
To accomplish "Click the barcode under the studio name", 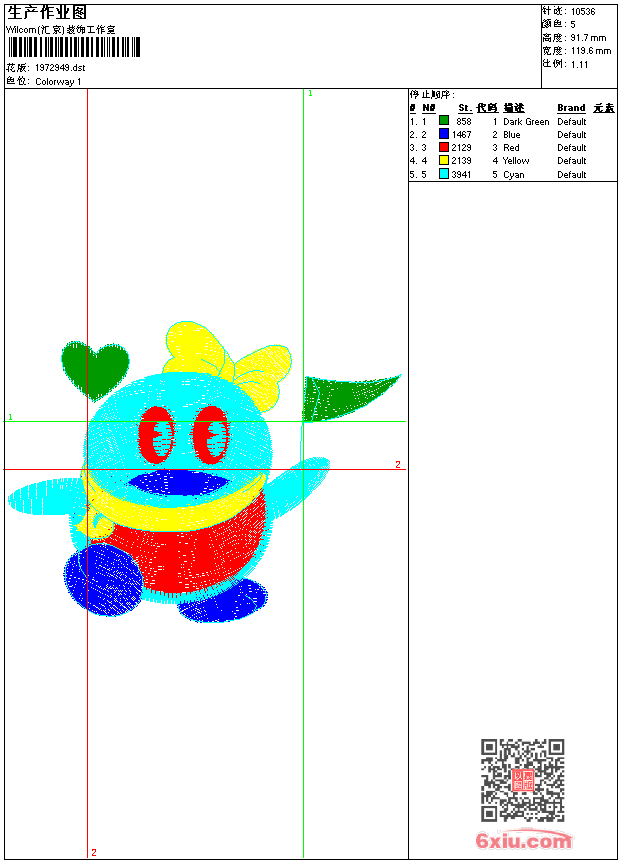I will tap(74, 47).
